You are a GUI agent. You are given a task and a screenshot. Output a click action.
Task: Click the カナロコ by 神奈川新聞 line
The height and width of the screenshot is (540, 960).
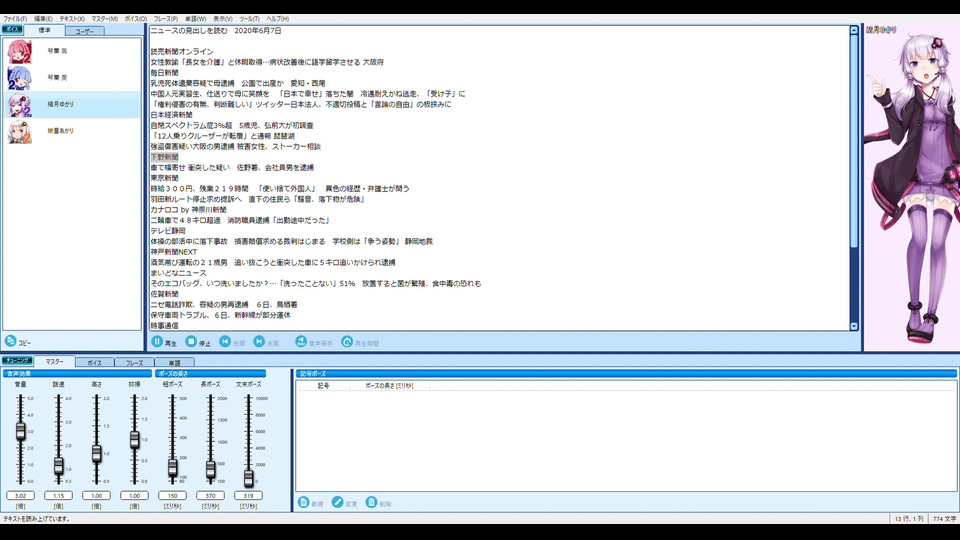189,210
